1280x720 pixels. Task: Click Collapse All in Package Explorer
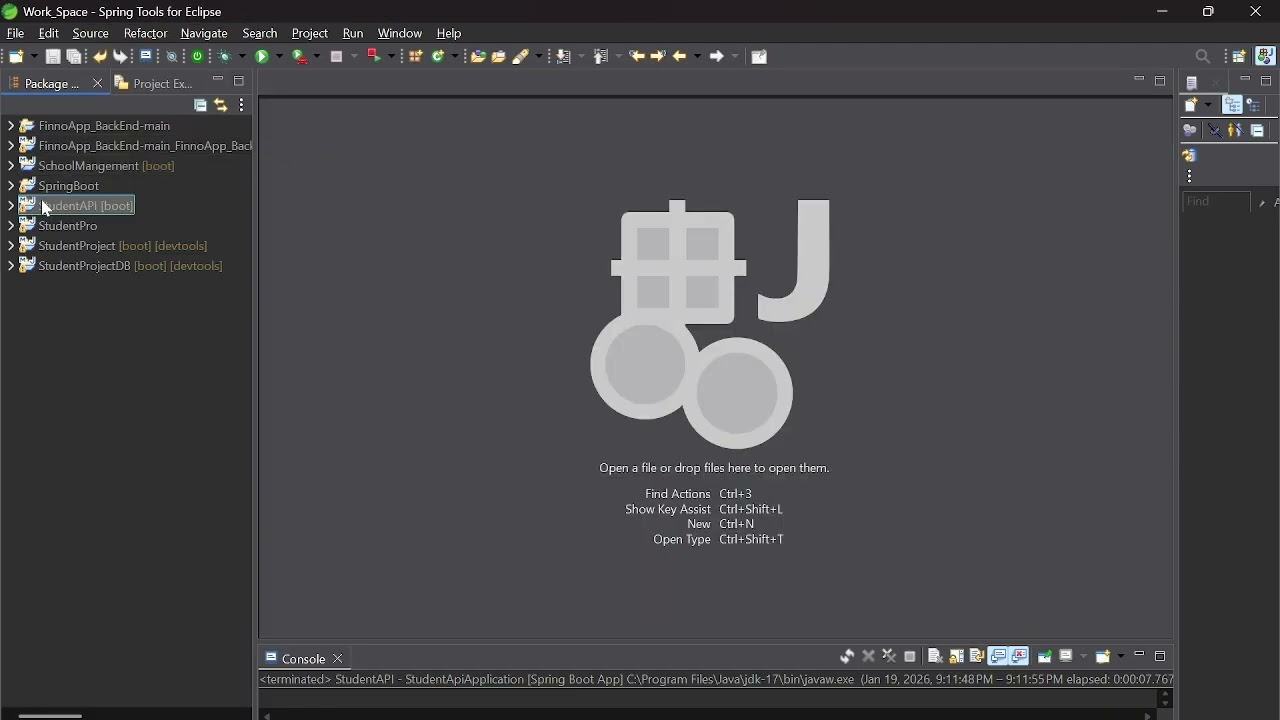[200, 105]
